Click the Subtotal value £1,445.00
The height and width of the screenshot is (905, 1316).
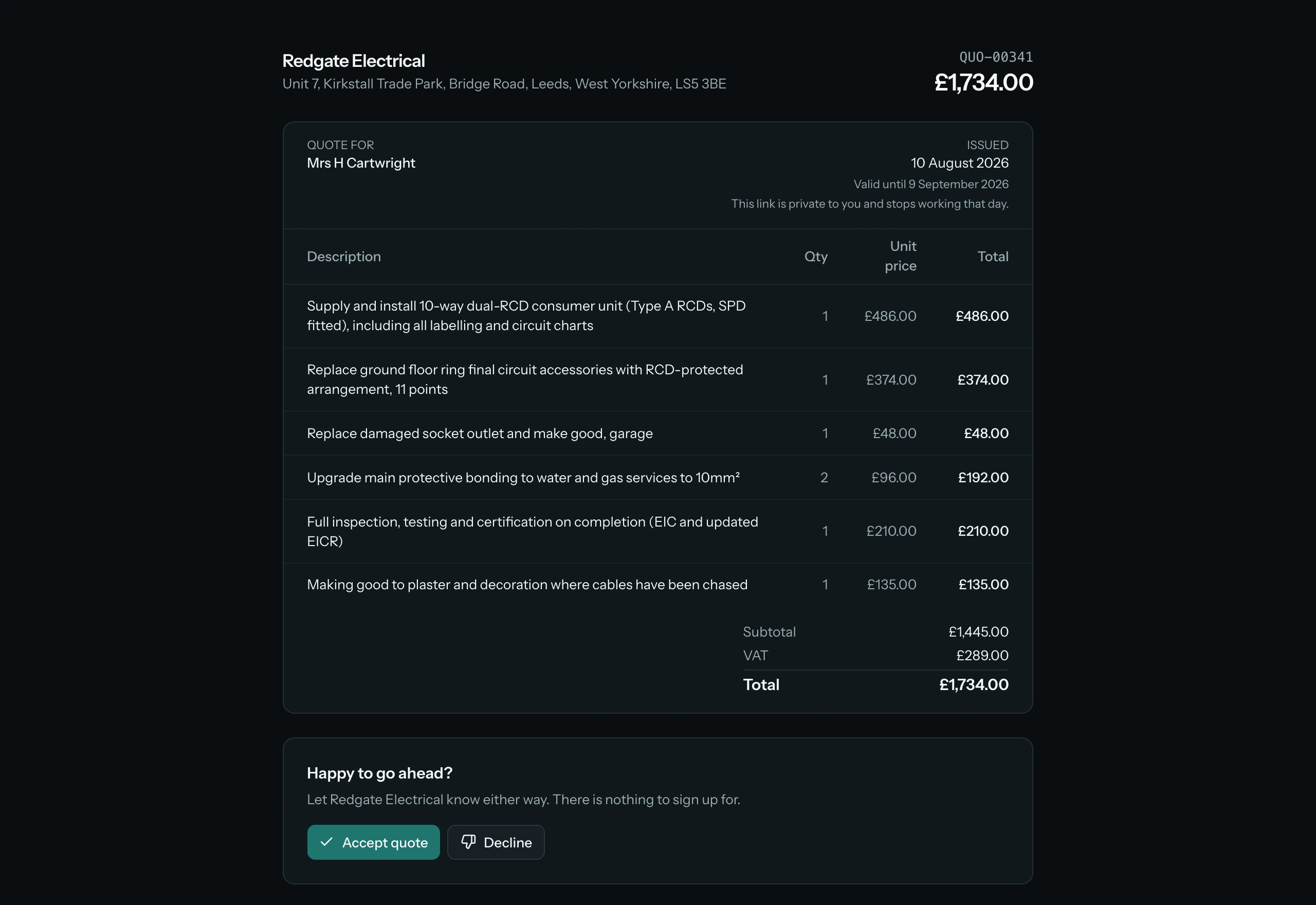[978, 631]
